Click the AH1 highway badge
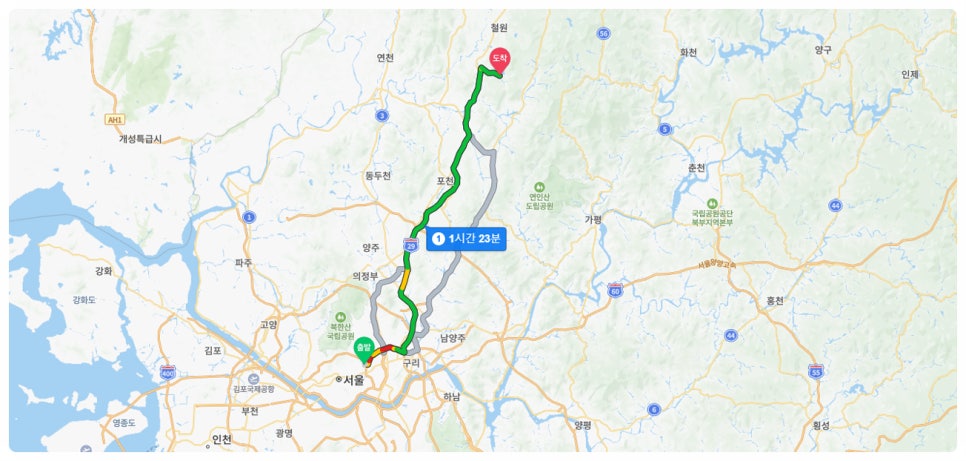Image resolution: width=966 pixels, height=461 pixels. (115, 119)
